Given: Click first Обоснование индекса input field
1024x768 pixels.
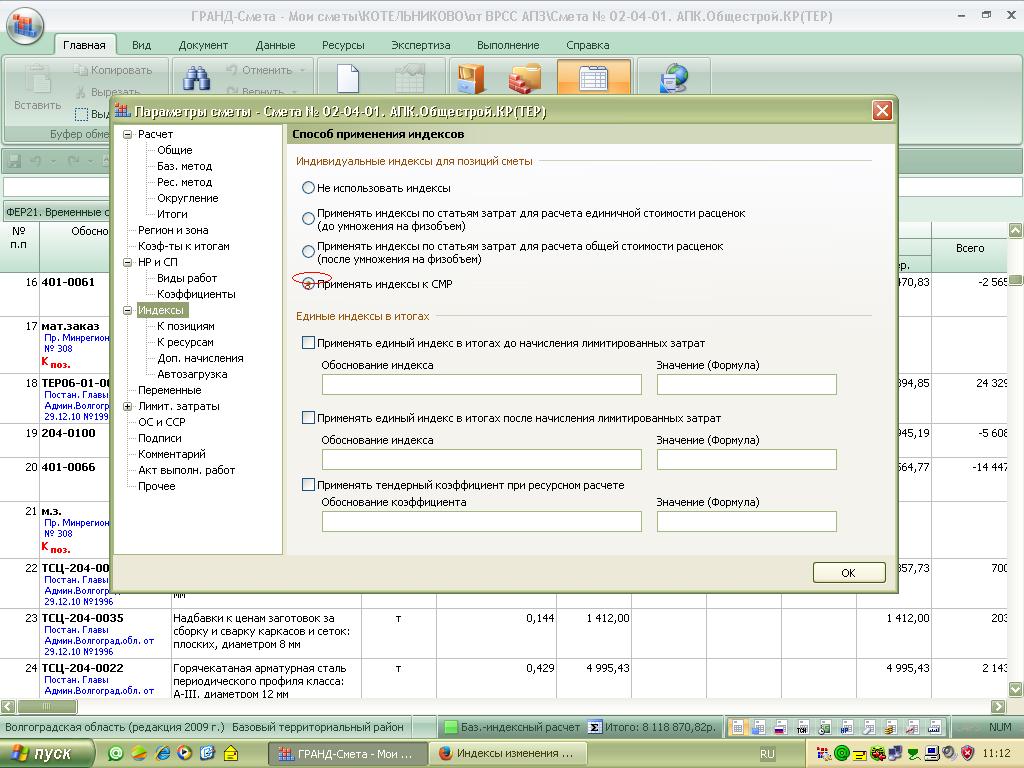Looking at the screenshot, I should tap(481, 384).
